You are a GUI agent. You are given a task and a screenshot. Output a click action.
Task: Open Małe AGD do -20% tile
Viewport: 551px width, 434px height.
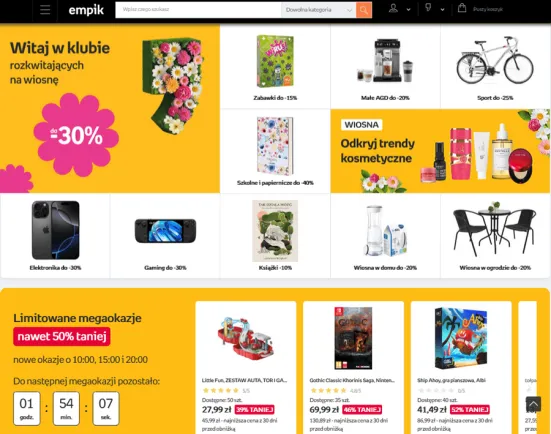pyautogui.click(x=385, y=66)
